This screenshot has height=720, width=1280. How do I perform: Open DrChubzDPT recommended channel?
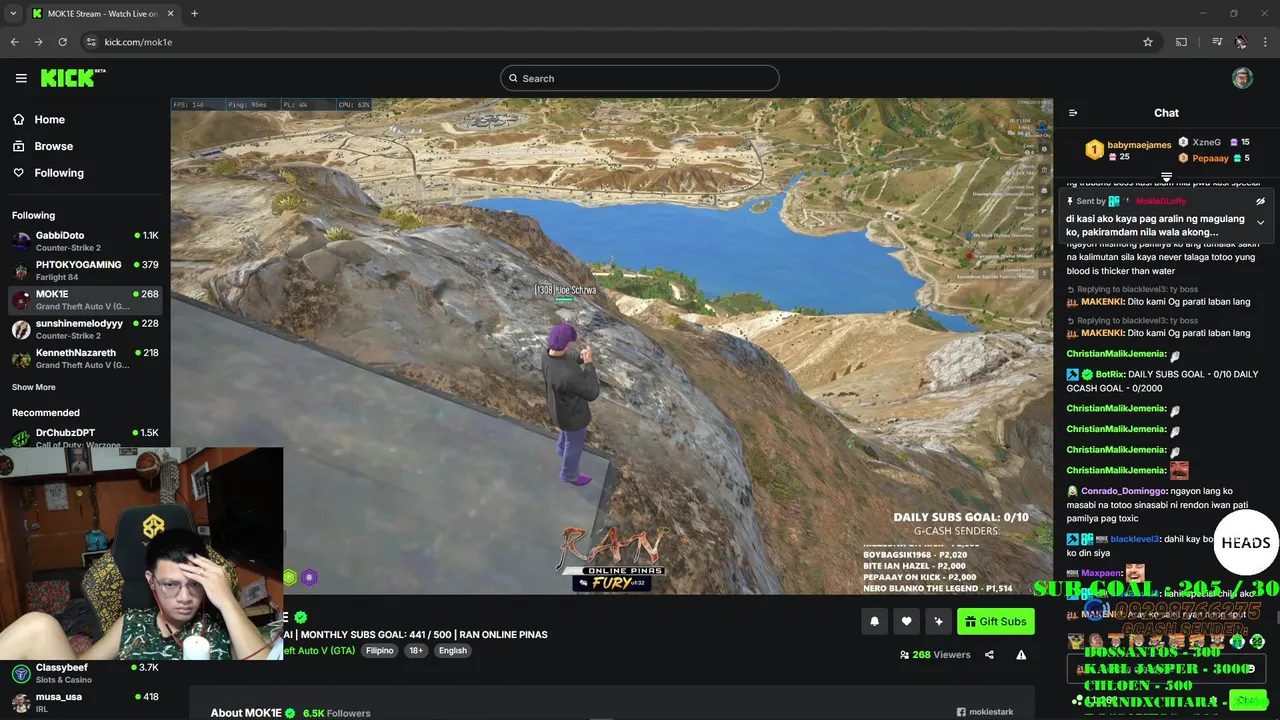(85, 438)
